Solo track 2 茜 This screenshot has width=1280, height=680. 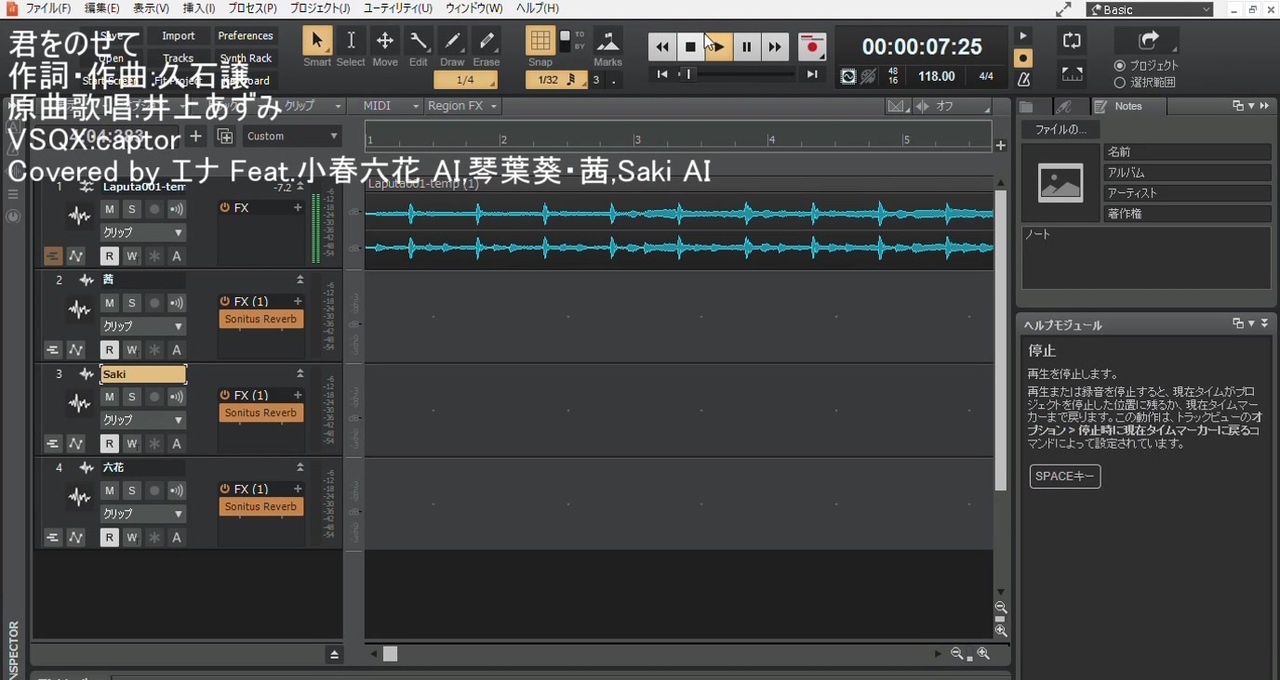[x=131, y=303]
